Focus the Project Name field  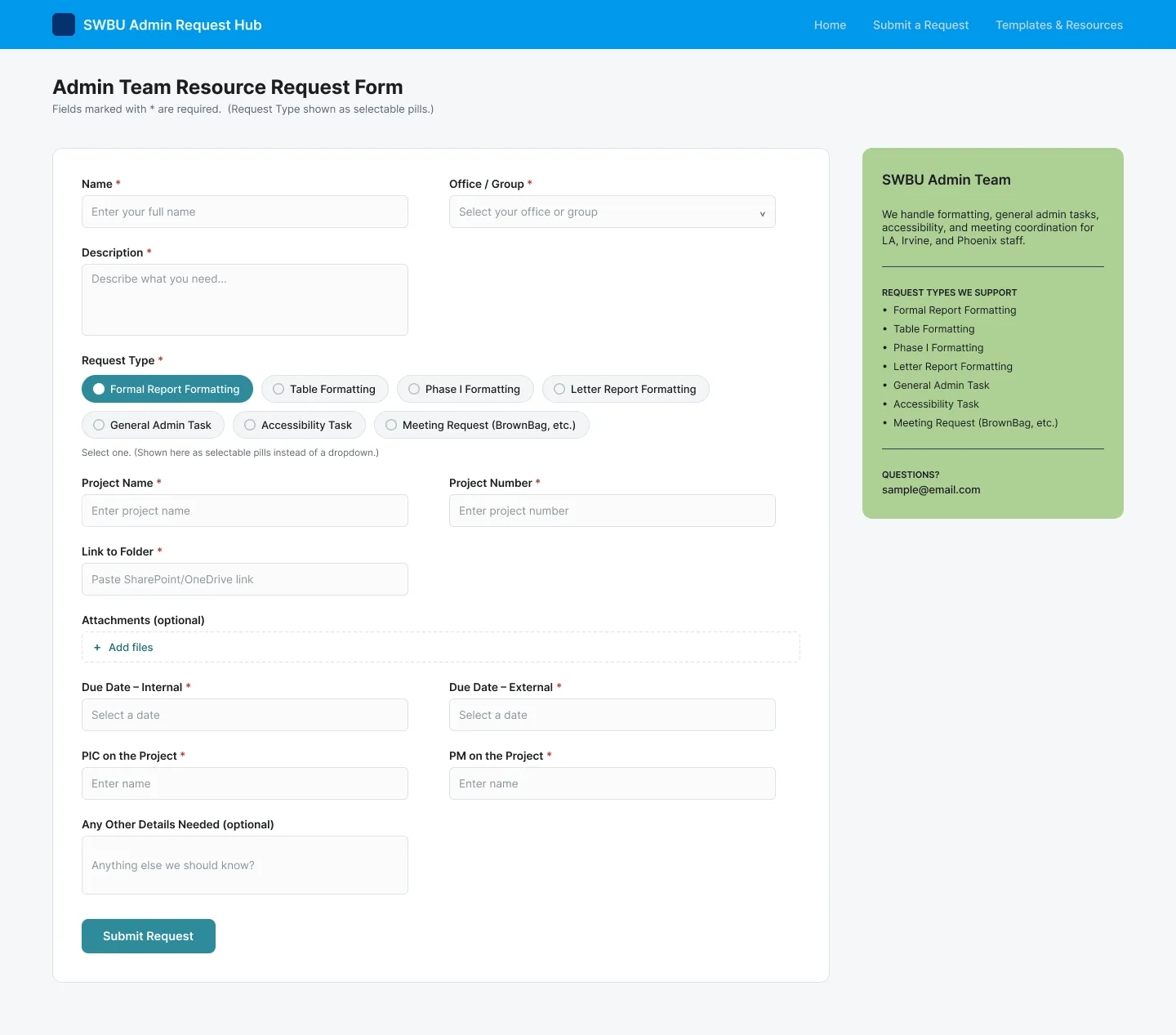click(x=245, y=511)
